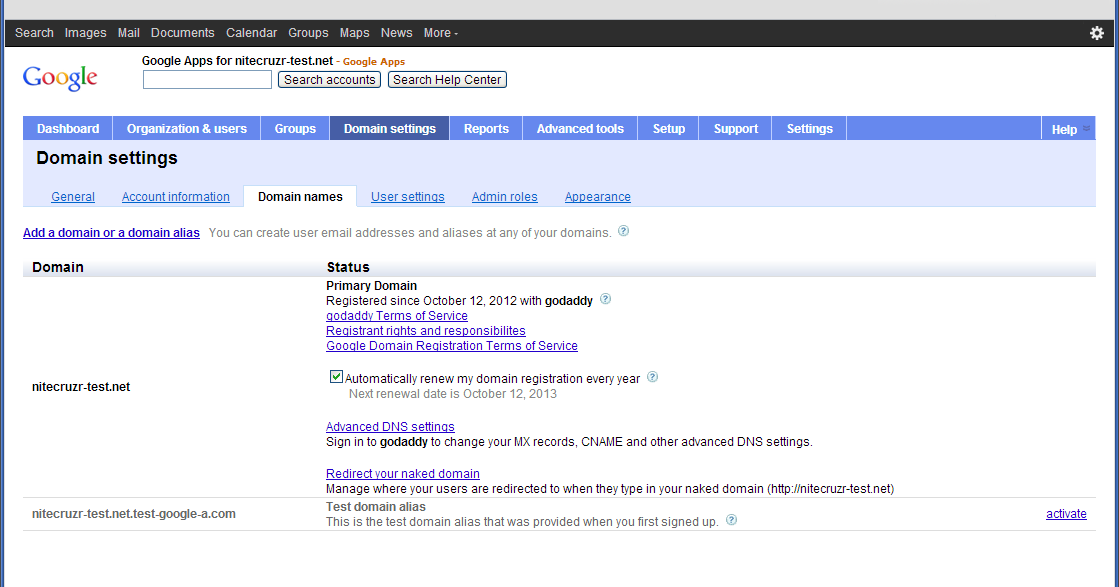Switch to the Groups admin tab
The image size is (1119, 587).
point(295,128)
